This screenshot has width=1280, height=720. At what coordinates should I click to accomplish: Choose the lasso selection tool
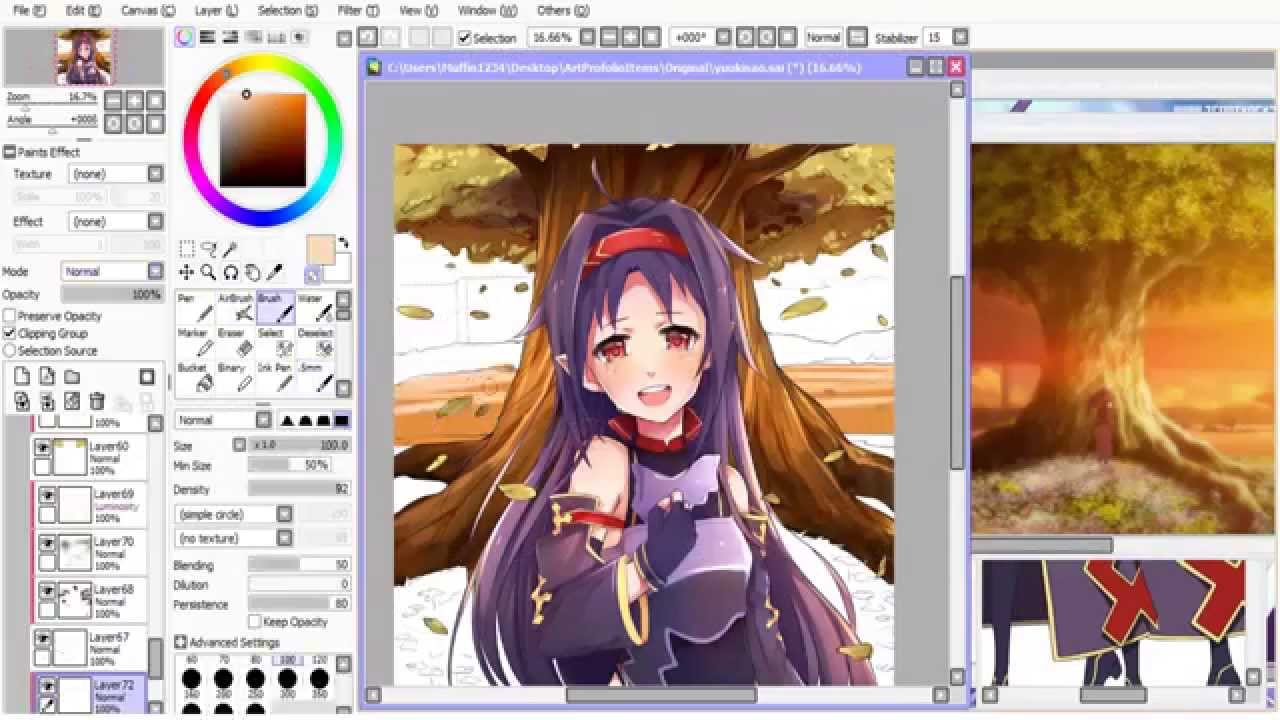click(x=209, y=248)
